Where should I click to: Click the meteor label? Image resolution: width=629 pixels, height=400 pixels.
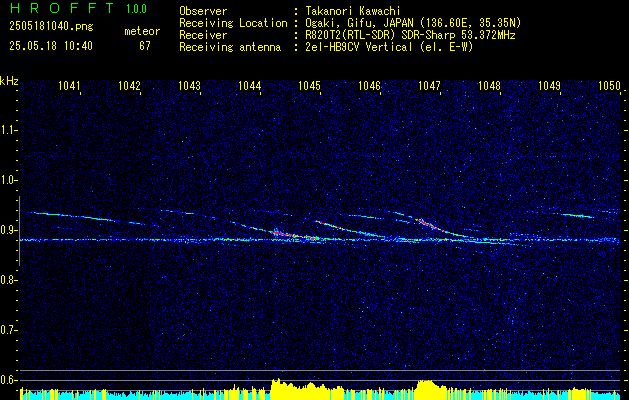tap(142, 31)
